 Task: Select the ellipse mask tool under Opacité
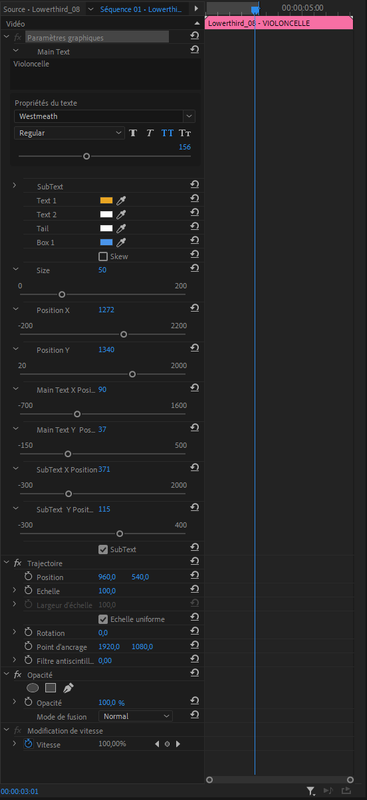pyautogui.click(x=33, y=688)
